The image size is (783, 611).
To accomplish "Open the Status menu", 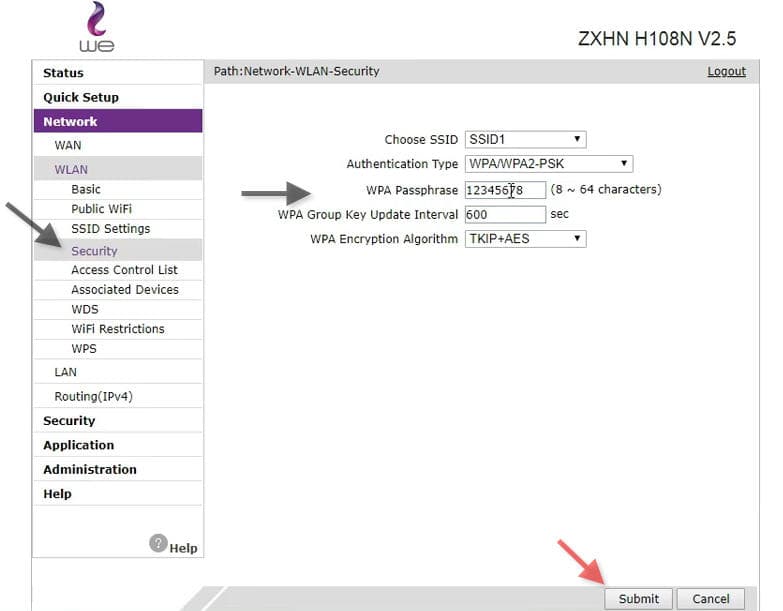I will pos(118,73).
